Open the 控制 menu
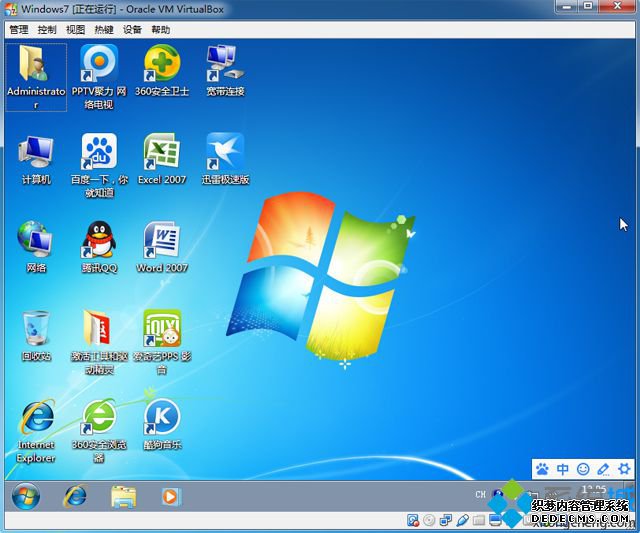Screen dimensions: 640x533 pyautogui.click(x=47, y=29)
